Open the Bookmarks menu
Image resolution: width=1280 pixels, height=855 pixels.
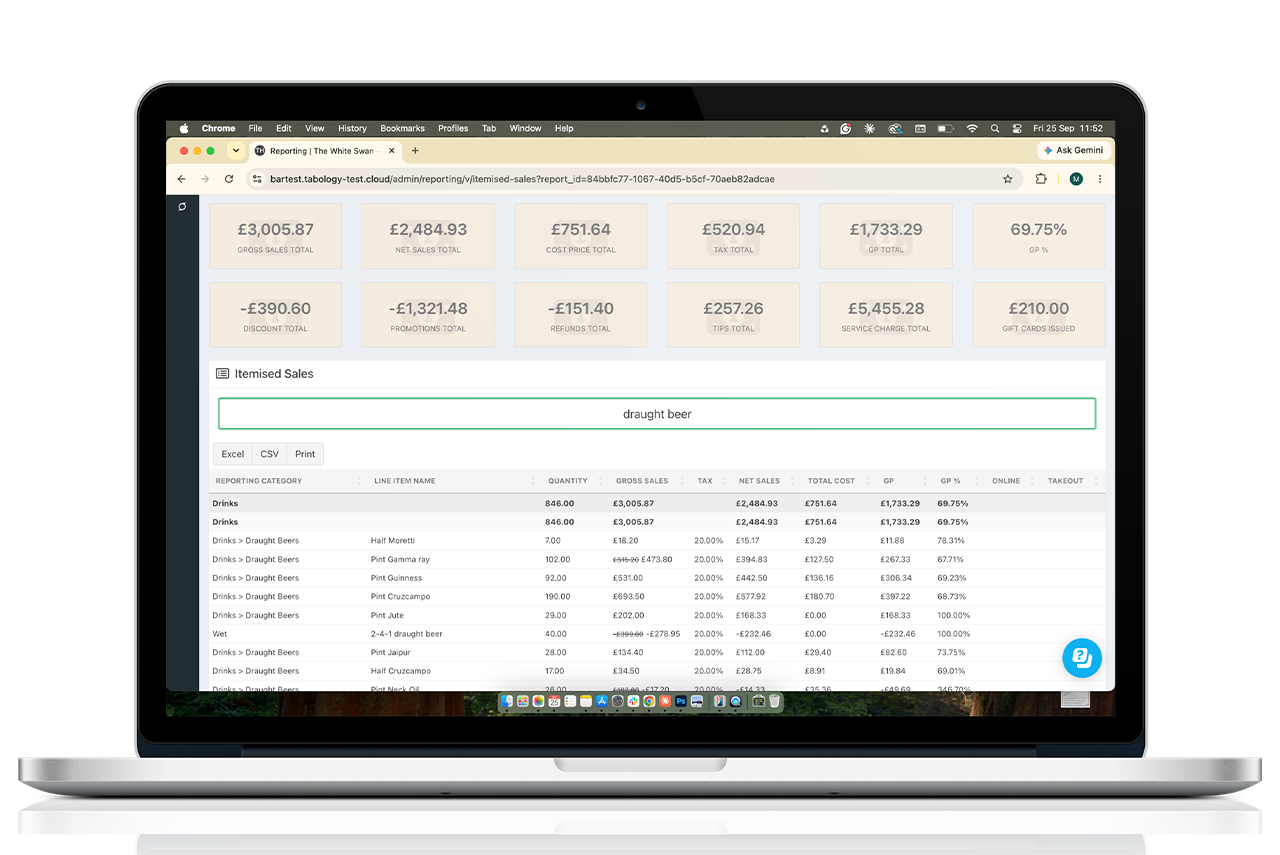click(x=402, y=128)
